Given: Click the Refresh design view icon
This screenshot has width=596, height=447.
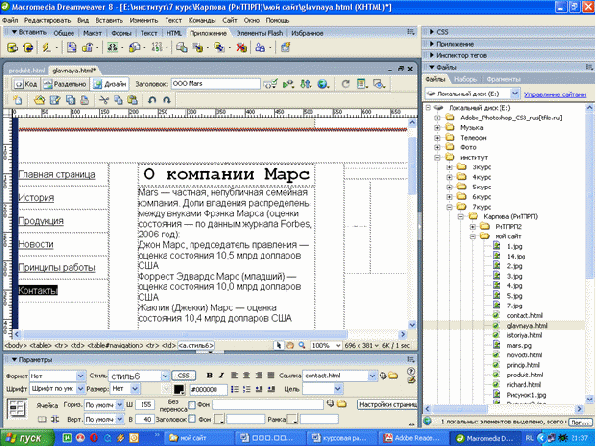Looking at the screenshot, I should [345, 84].
